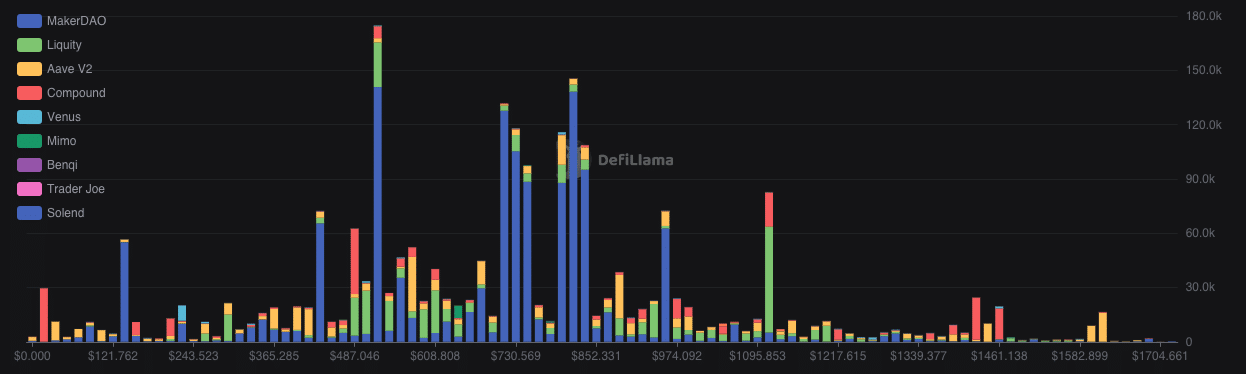This screenshot has height=374, width=1246.
Task: Click the x-axis label $1217.615
Action: [838, 355]
